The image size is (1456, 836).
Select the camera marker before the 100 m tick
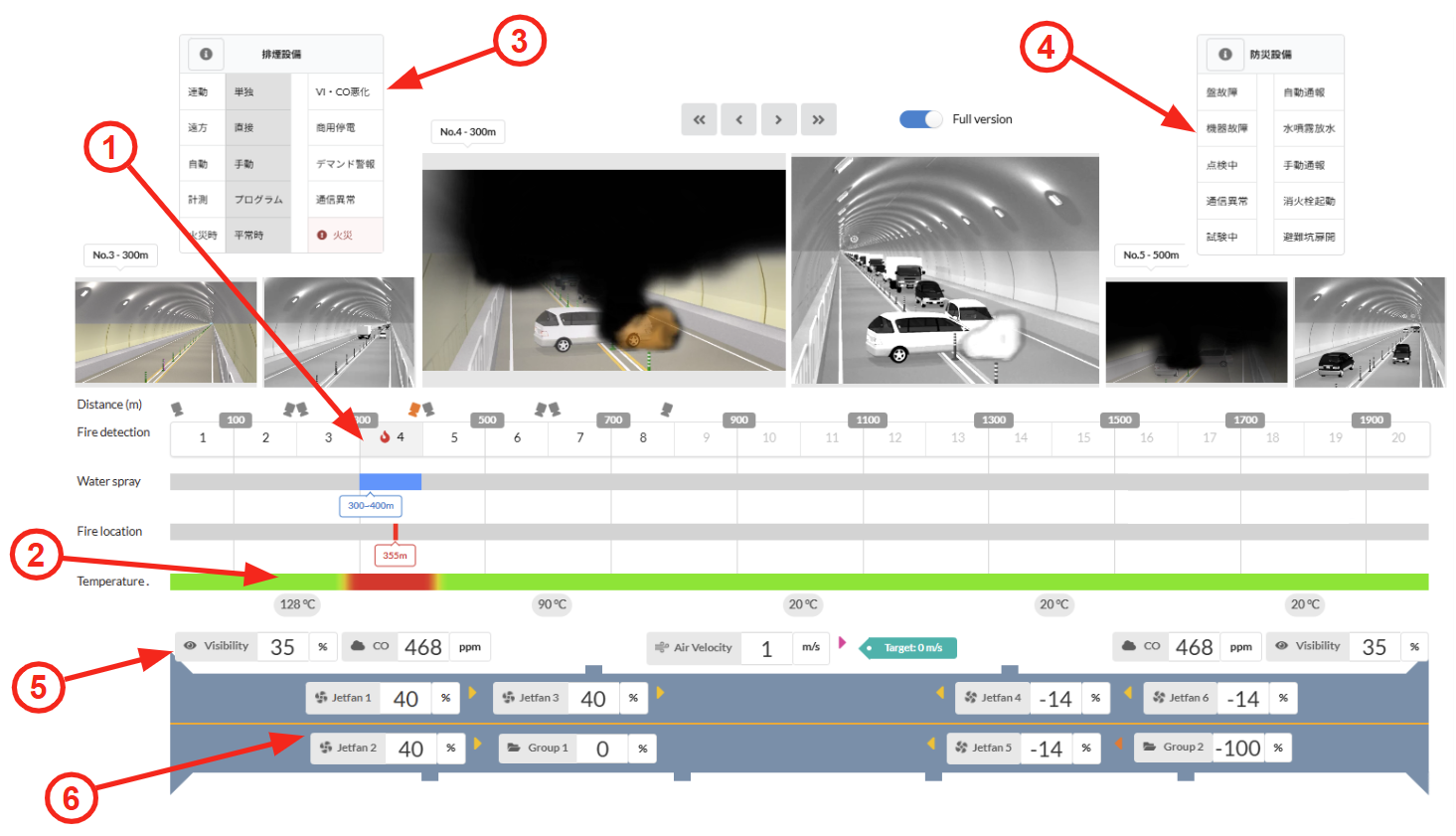[177, 409]
